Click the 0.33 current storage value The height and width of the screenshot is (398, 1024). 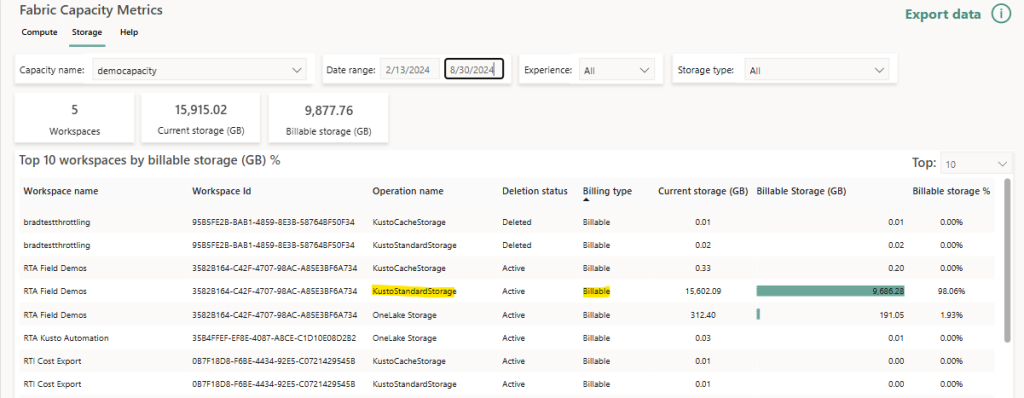point(703,268)
